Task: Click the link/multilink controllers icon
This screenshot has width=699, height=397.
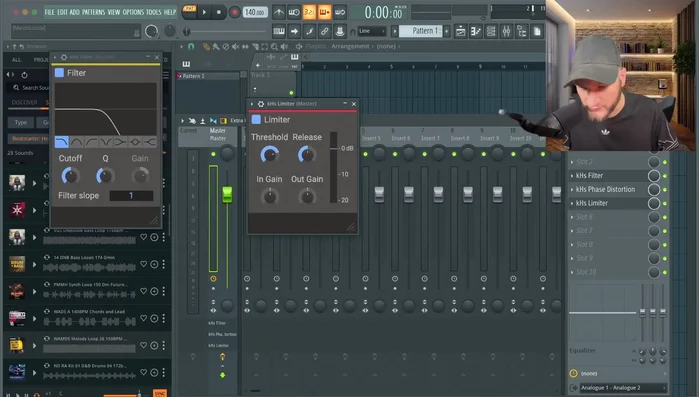Action: click(x=325, y=31)
